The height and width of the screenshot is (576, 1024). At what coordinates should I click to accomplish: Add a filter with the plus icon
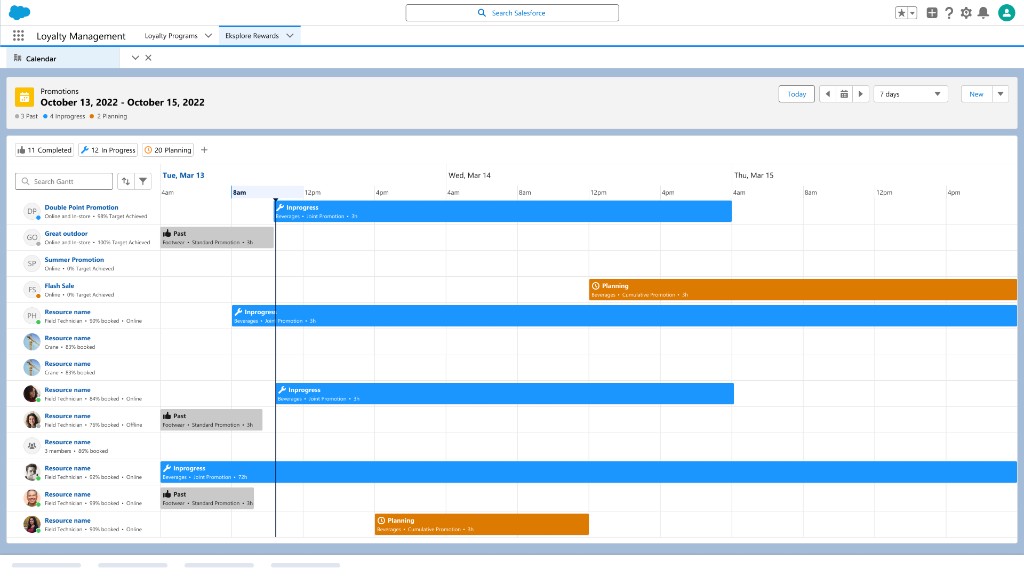(204, 150)
